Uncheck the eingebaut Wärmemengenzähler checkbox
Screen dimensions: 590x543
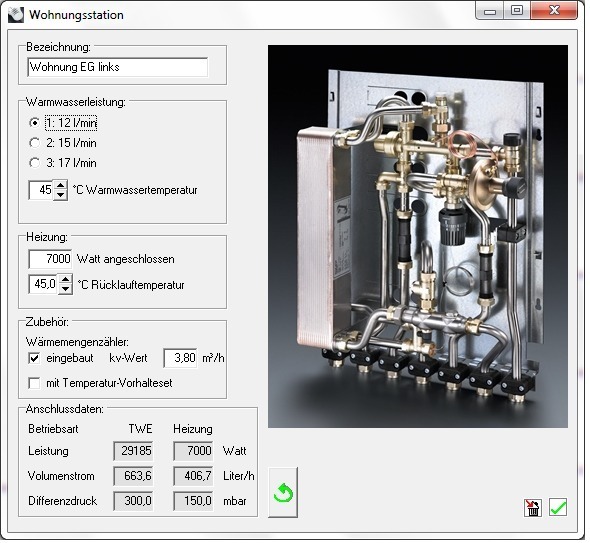pyautogui.click(x=34, y=358)
